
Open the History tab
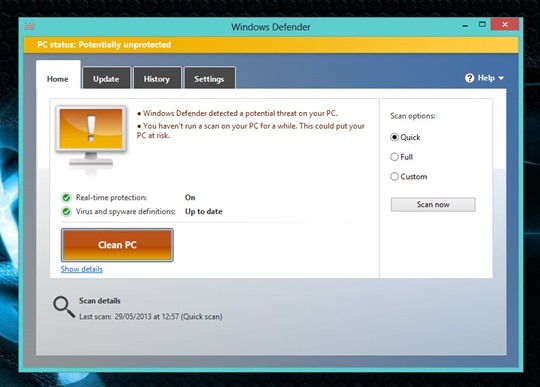pyautogui.click(x=157, y=79)
